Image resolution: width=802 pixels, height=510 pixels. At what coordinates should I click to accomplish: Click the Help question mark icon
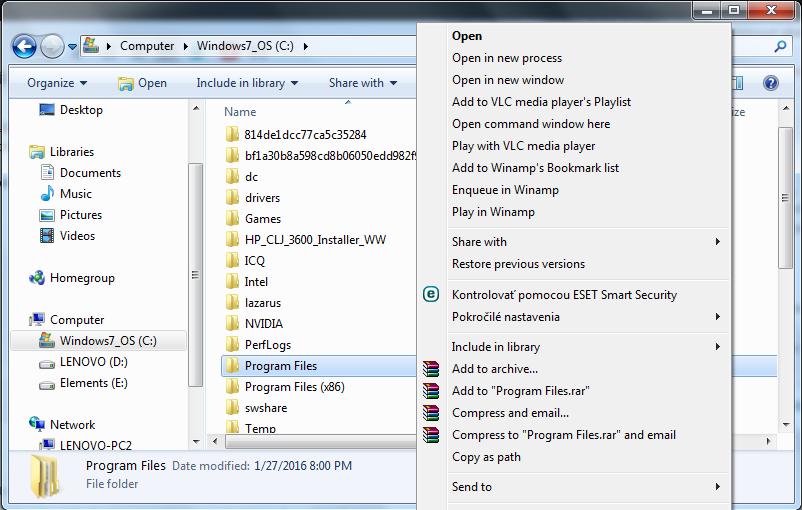(770, 83)
